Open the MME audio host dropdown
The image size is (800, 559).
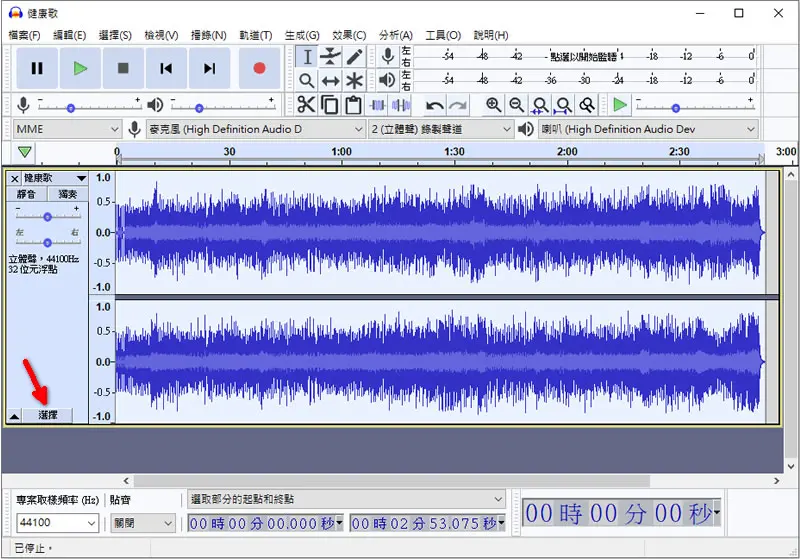tap(67, 129)
